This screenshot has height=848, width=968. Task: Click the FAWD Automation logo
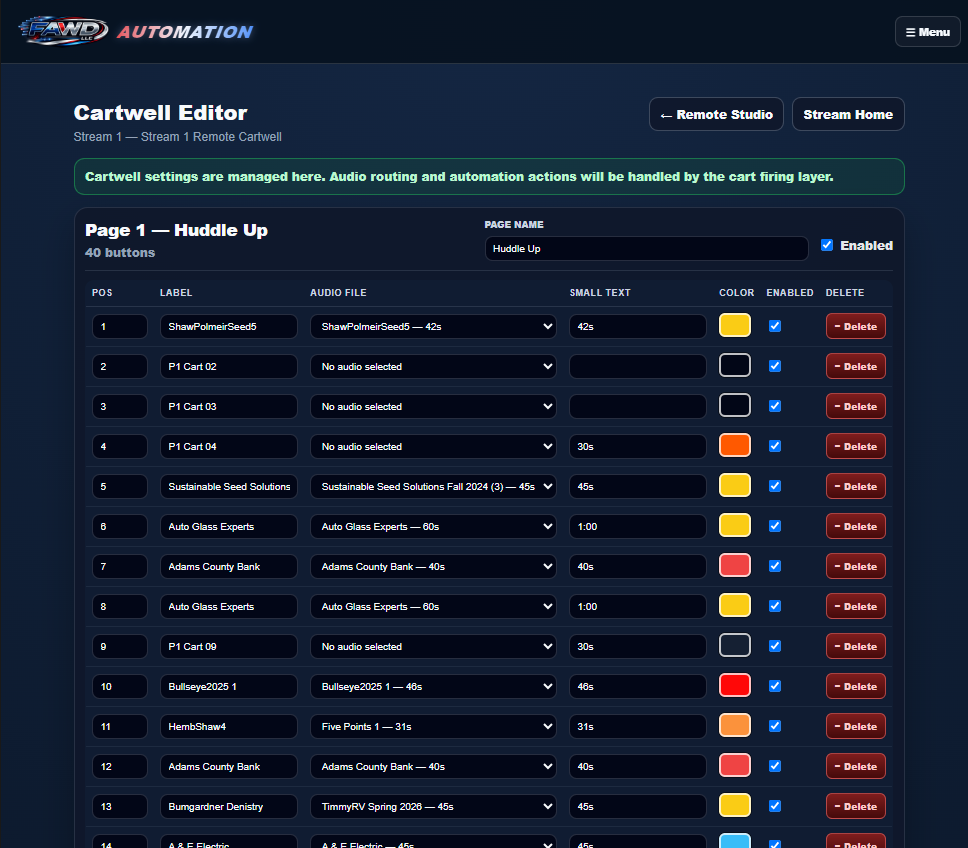(x=136, y=31)
